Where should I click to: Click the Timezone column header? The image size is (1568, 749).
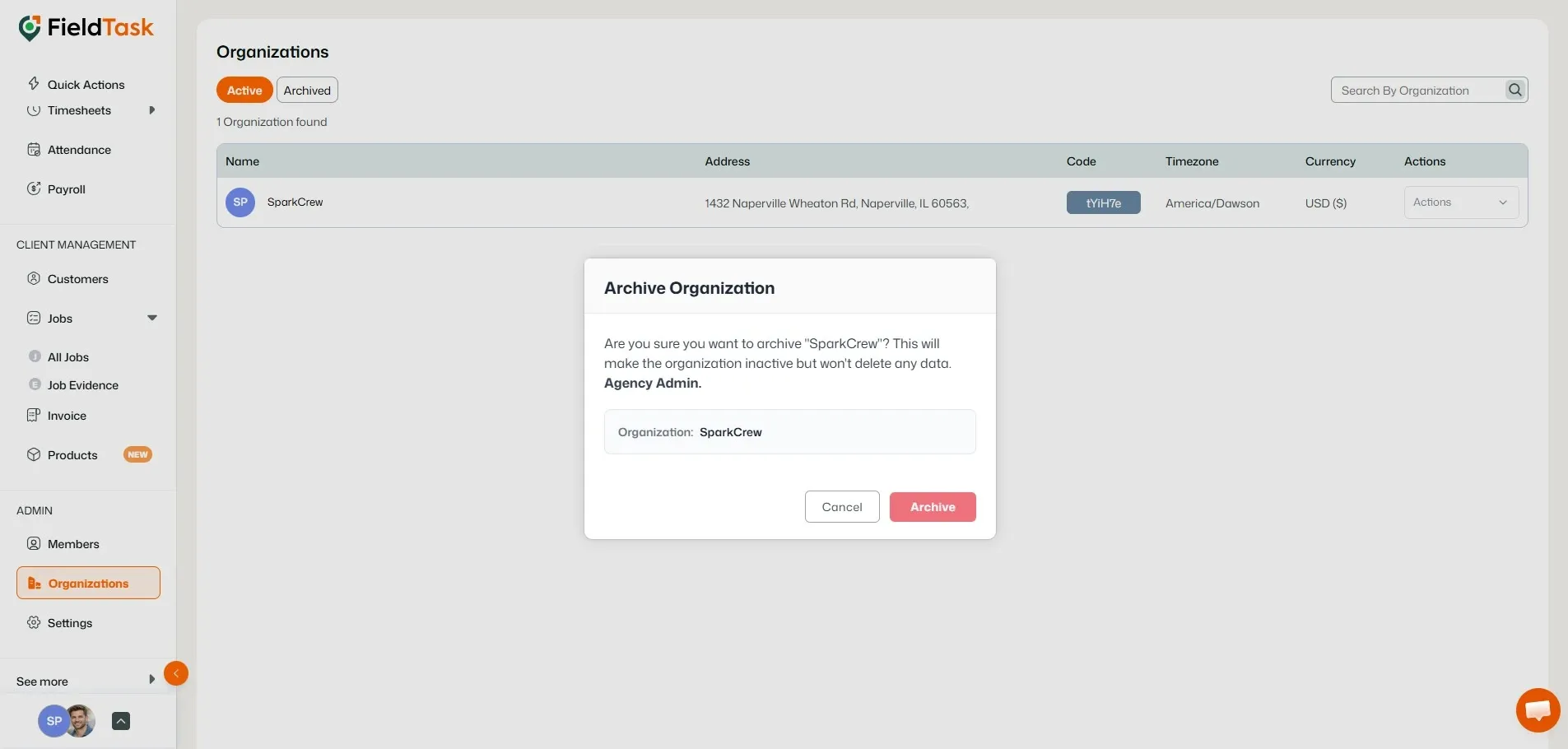(1191, 161)
